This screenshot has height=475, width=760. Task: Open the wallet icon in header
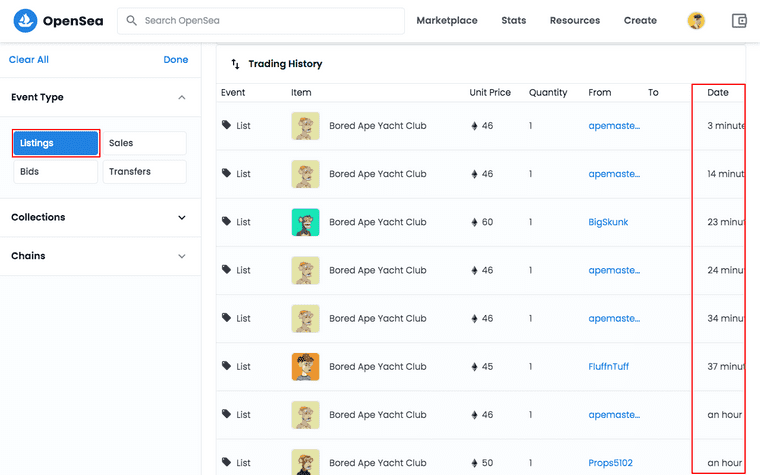pos(739,20)
